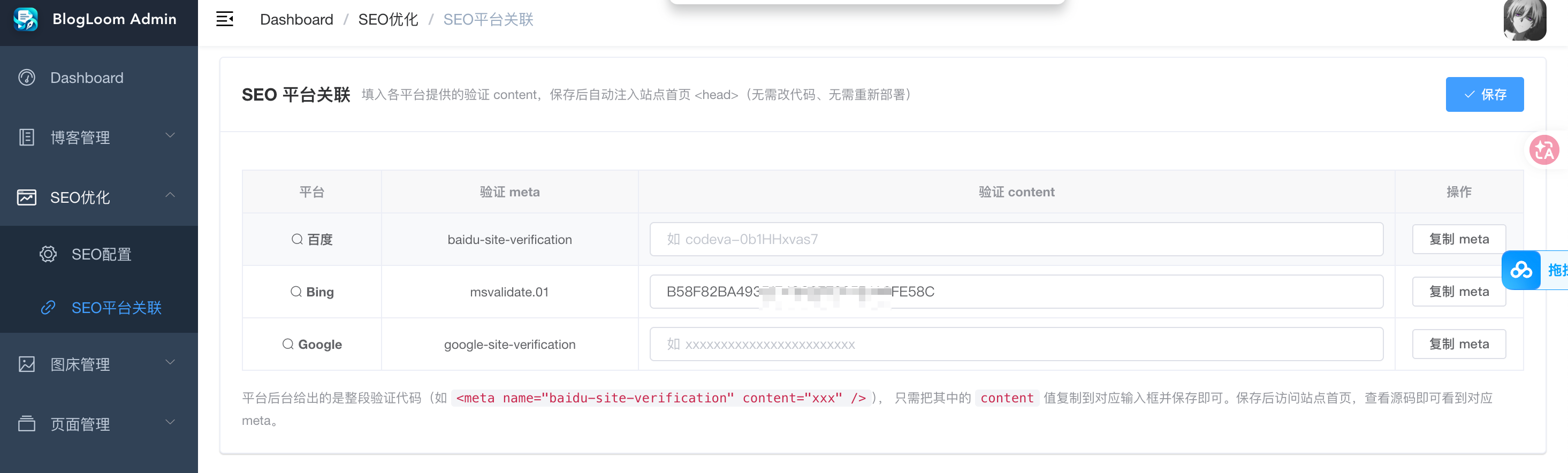This screenshot has height=473, width=1568.
Task: Open the user avatar menu
Action: [1525, 20]
